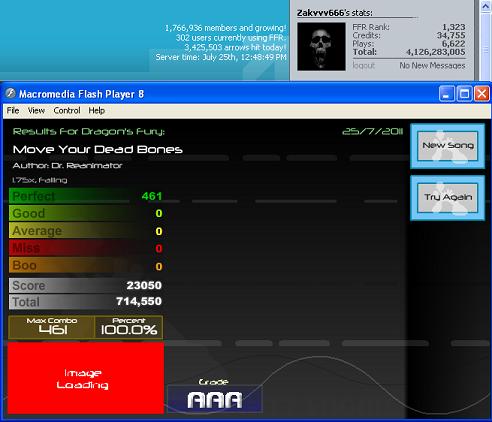Click the AAA grade badge
Viewport: 492px width, 422px height.
(x=215, y=399)
